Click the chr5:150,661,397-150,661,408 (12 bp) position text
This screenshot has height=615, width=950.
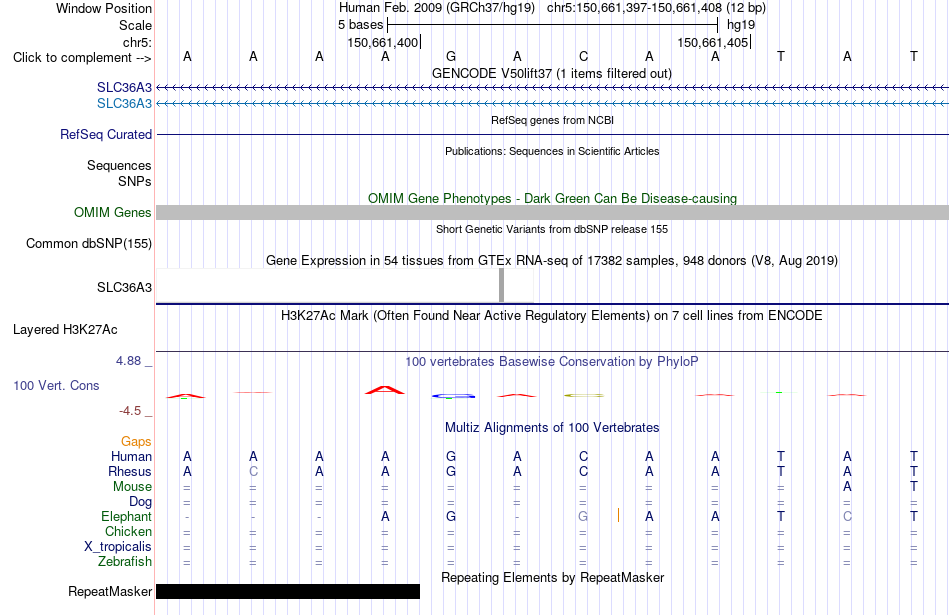click(656, 8)
